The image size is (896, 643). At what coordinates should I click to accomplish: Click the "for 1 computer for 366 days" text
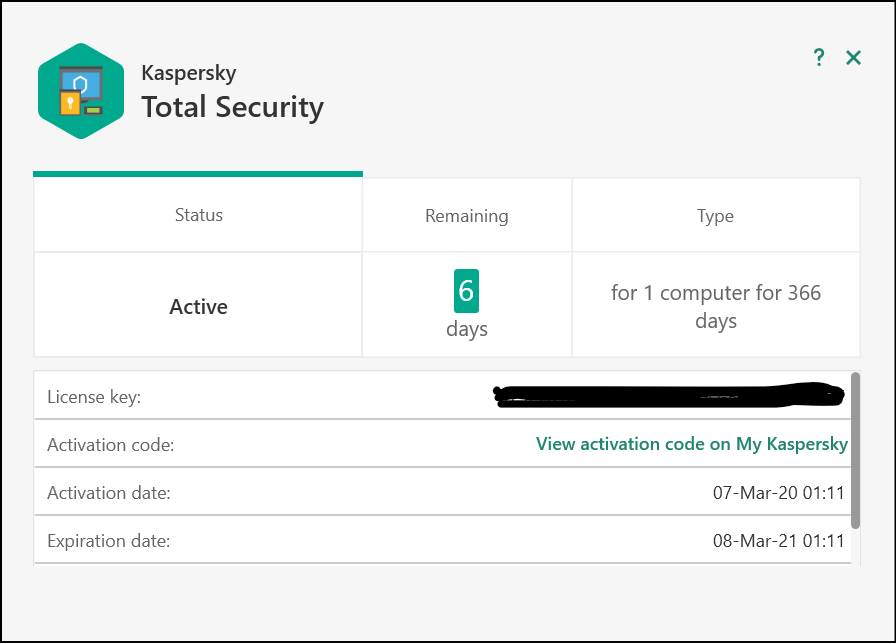pyautogui.click(x=716, y=307)
